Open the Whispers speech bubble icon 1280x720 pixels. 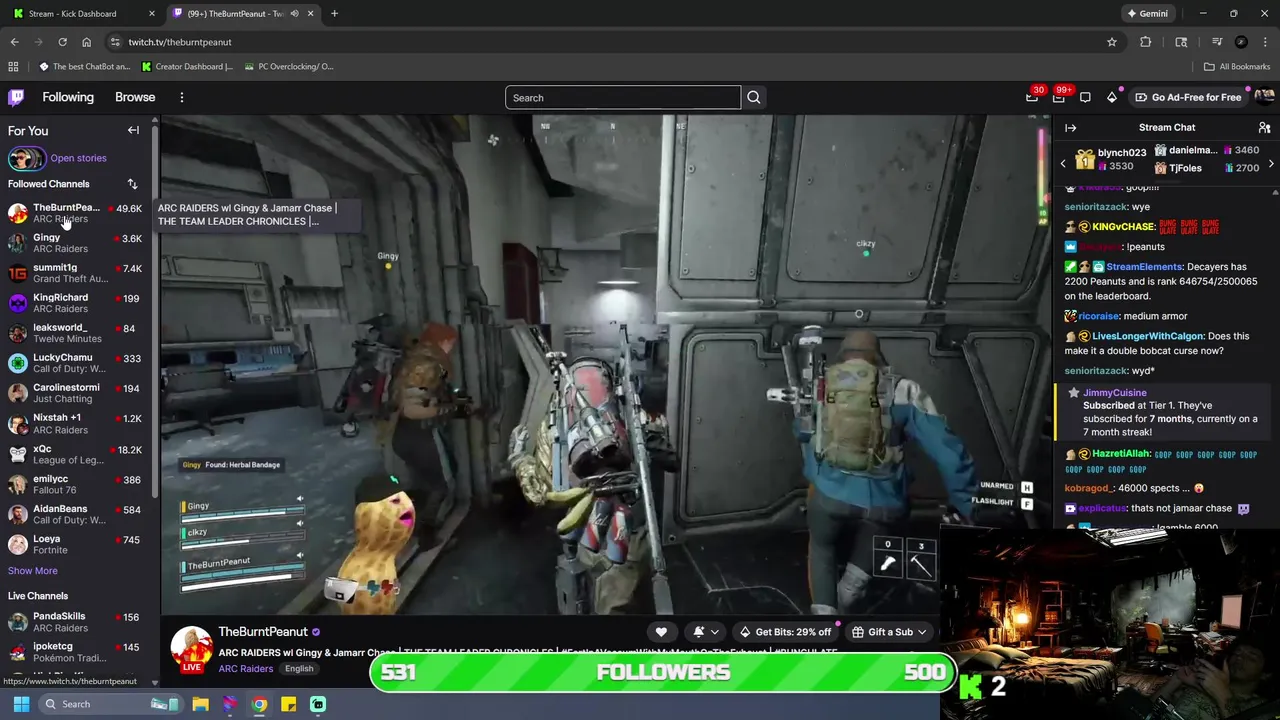1085,97
